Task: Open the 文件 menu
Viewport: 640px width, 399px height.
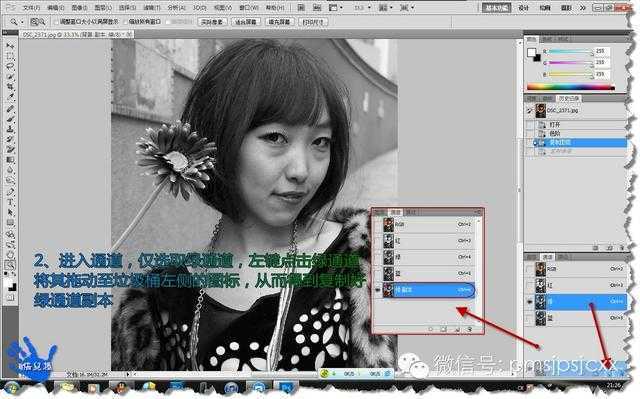Action: [31, 8]
